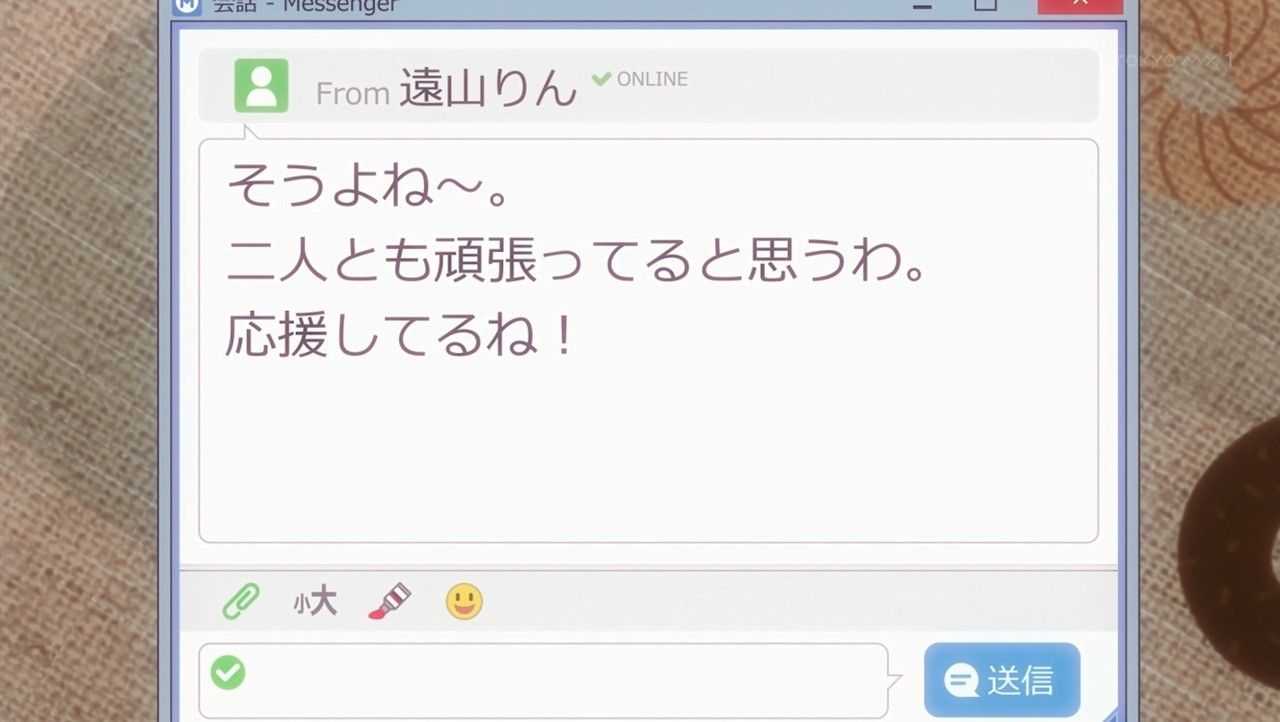Click the chat bubble icon on the send button

tap(961, 681)
